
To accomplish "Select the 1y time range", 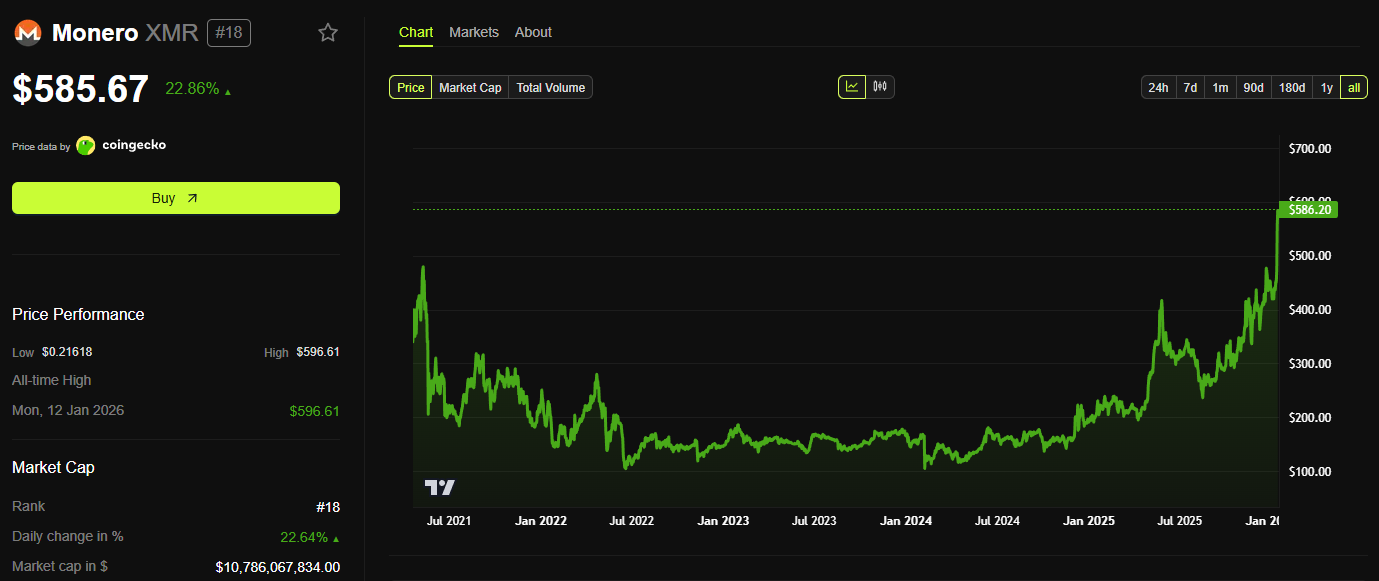I will point(1326,87).
